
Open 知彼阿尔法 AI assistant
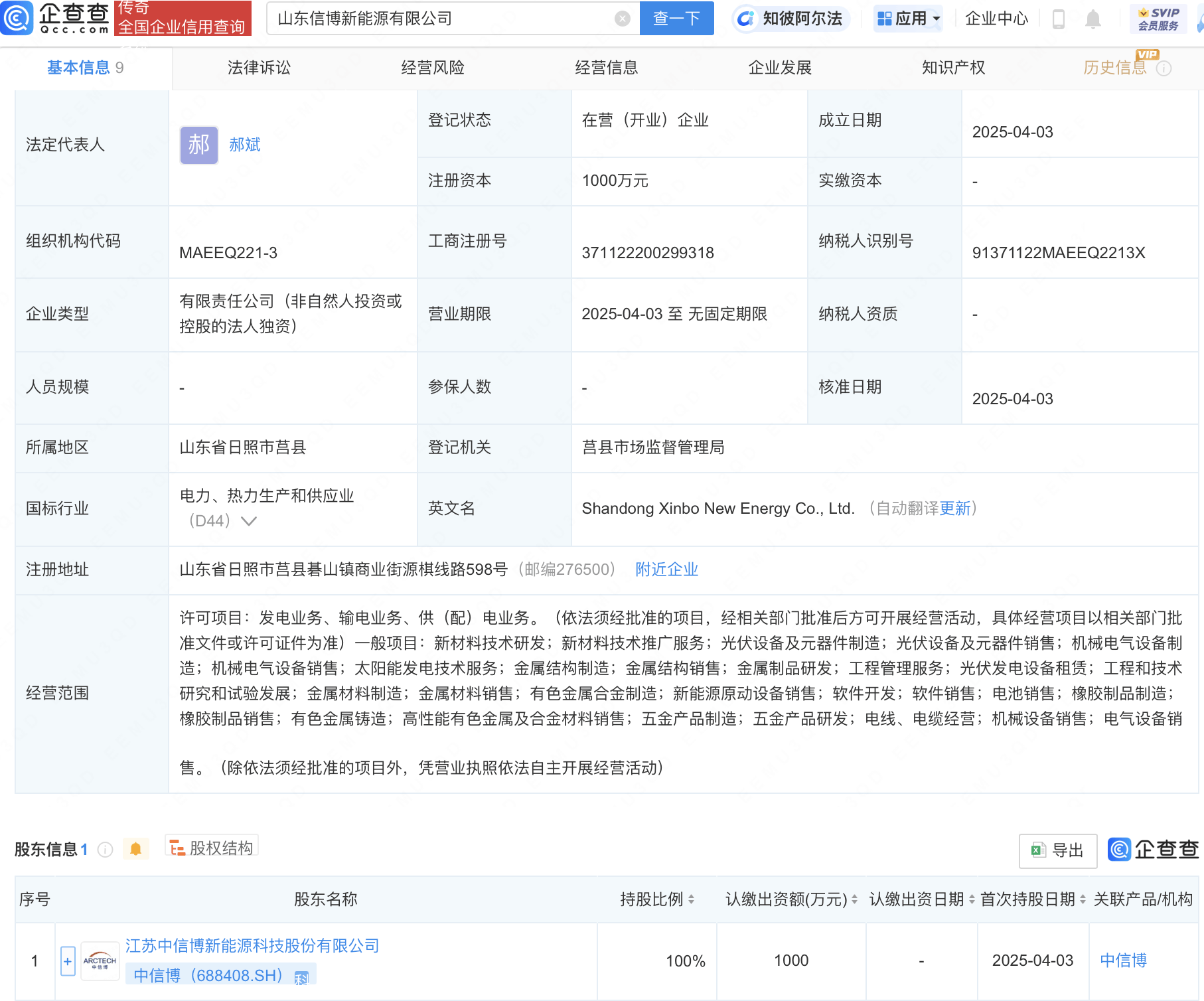[x=790, y=18]
